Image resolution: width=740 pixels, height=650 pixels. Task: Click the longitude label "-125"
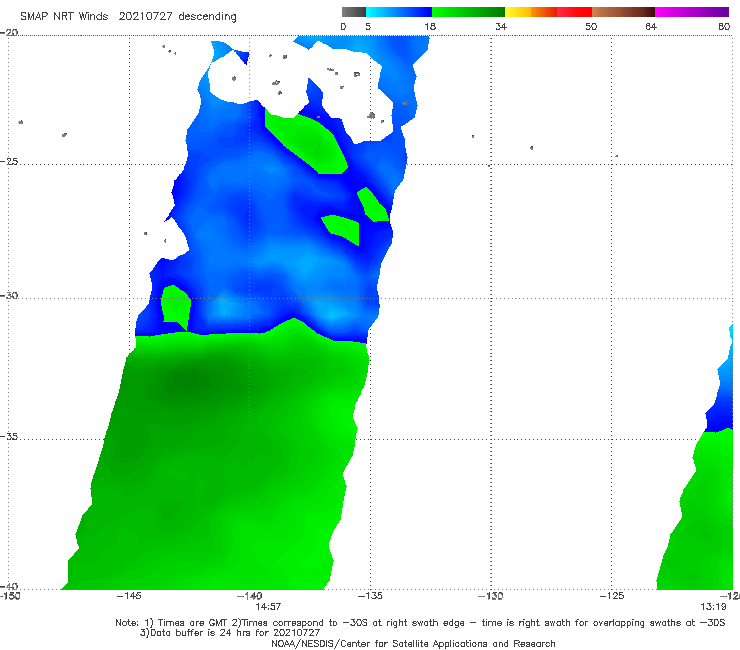pos(612,596)
